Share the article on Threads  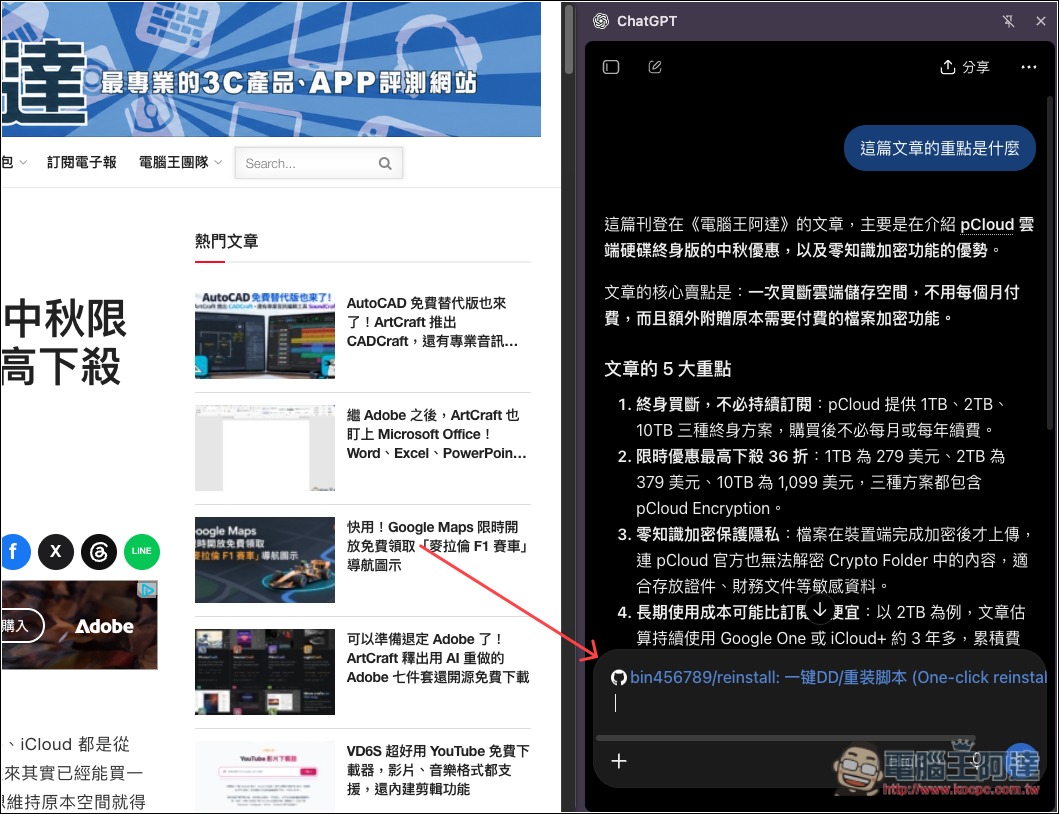pyautogui.click(x=99, y=551)
